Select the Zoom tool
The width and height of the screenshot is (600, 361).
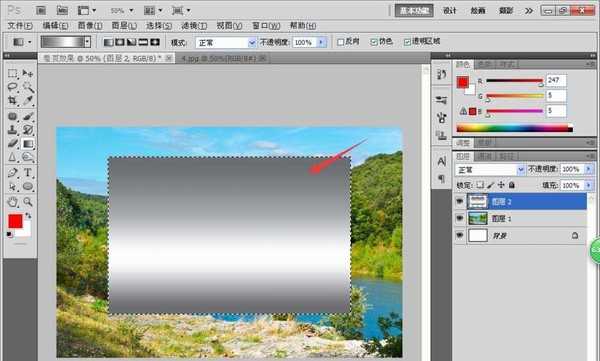click(28, 202)
